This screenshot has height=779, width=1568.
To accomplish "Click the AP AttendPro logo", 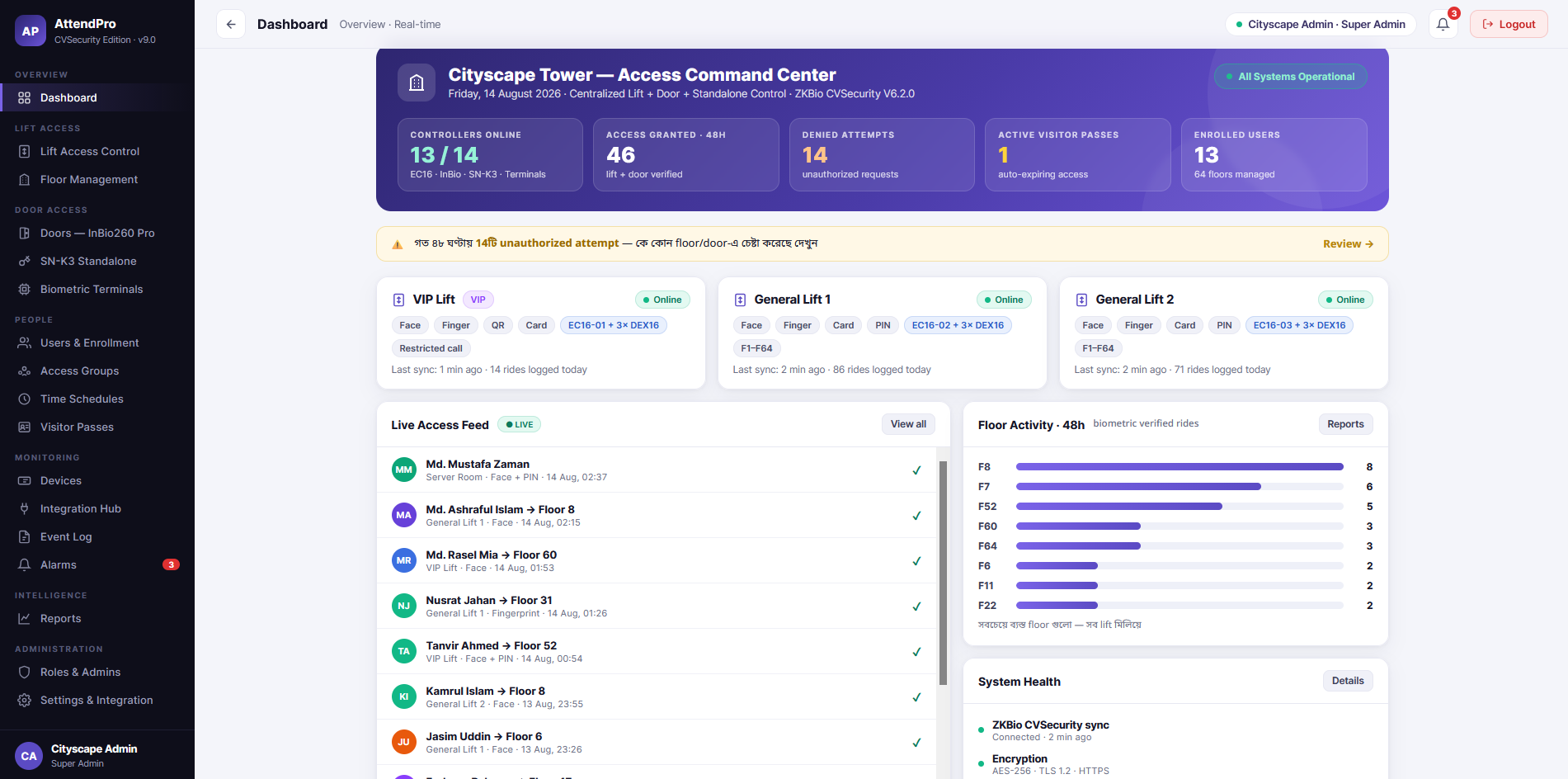I will click(31, 31).
